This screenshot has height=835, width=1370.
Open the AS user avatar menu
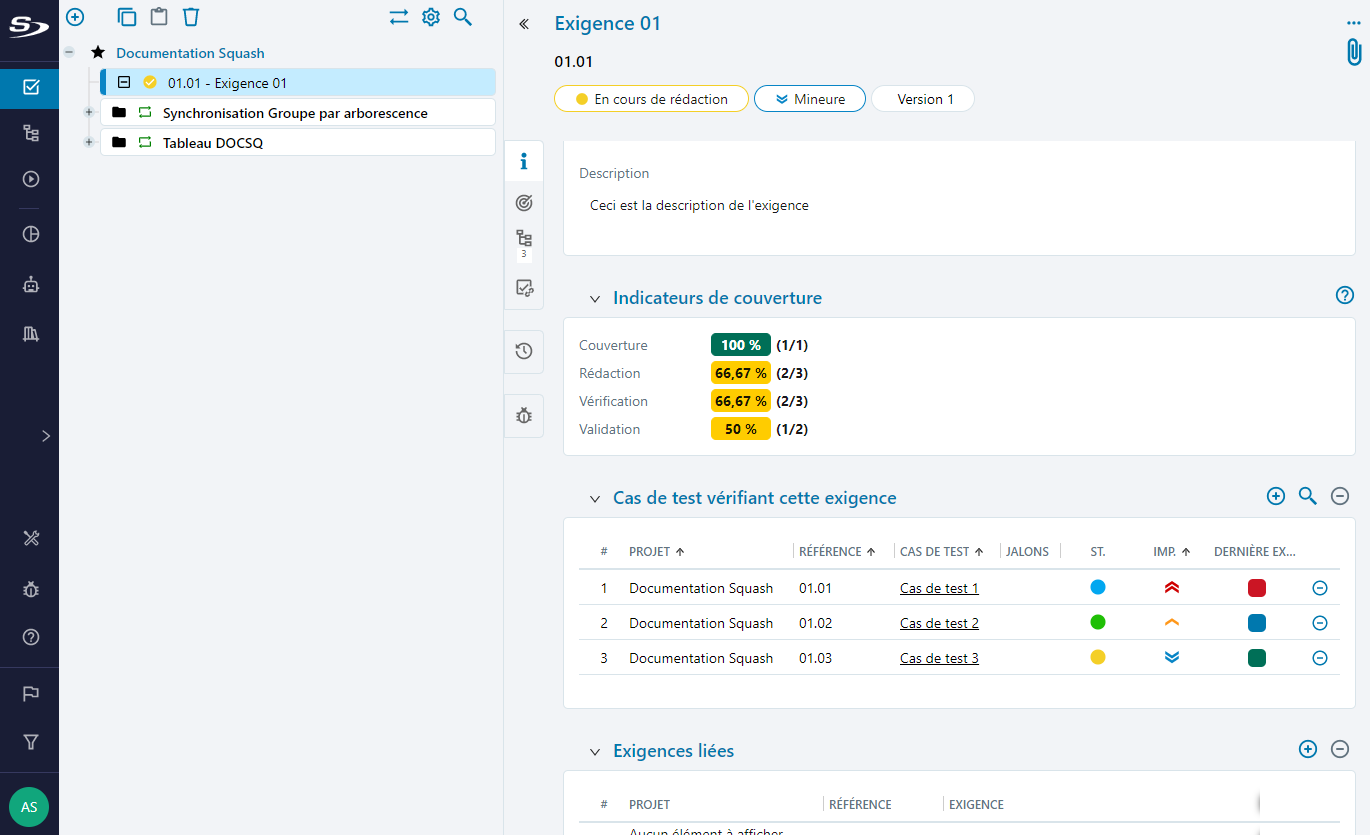pyautogui.click(x=29, y=807)
